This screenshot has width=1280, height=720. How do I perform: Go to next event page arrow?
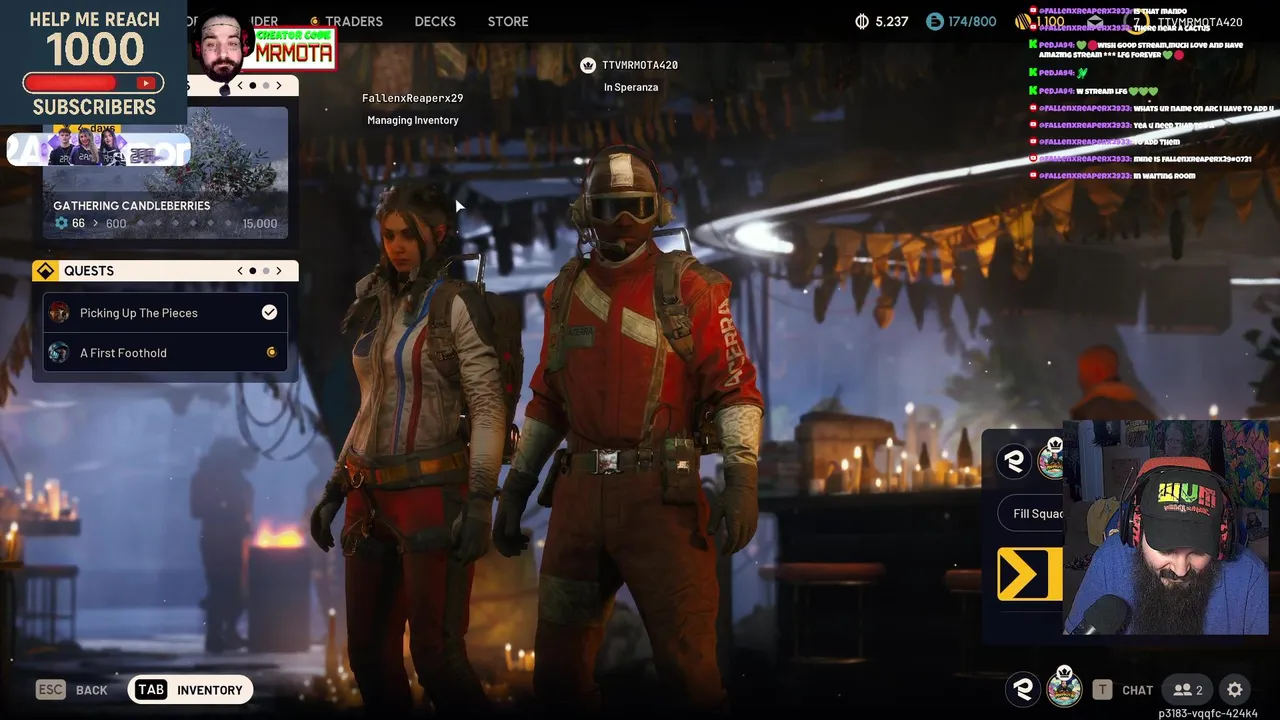[x=279, y=86]
